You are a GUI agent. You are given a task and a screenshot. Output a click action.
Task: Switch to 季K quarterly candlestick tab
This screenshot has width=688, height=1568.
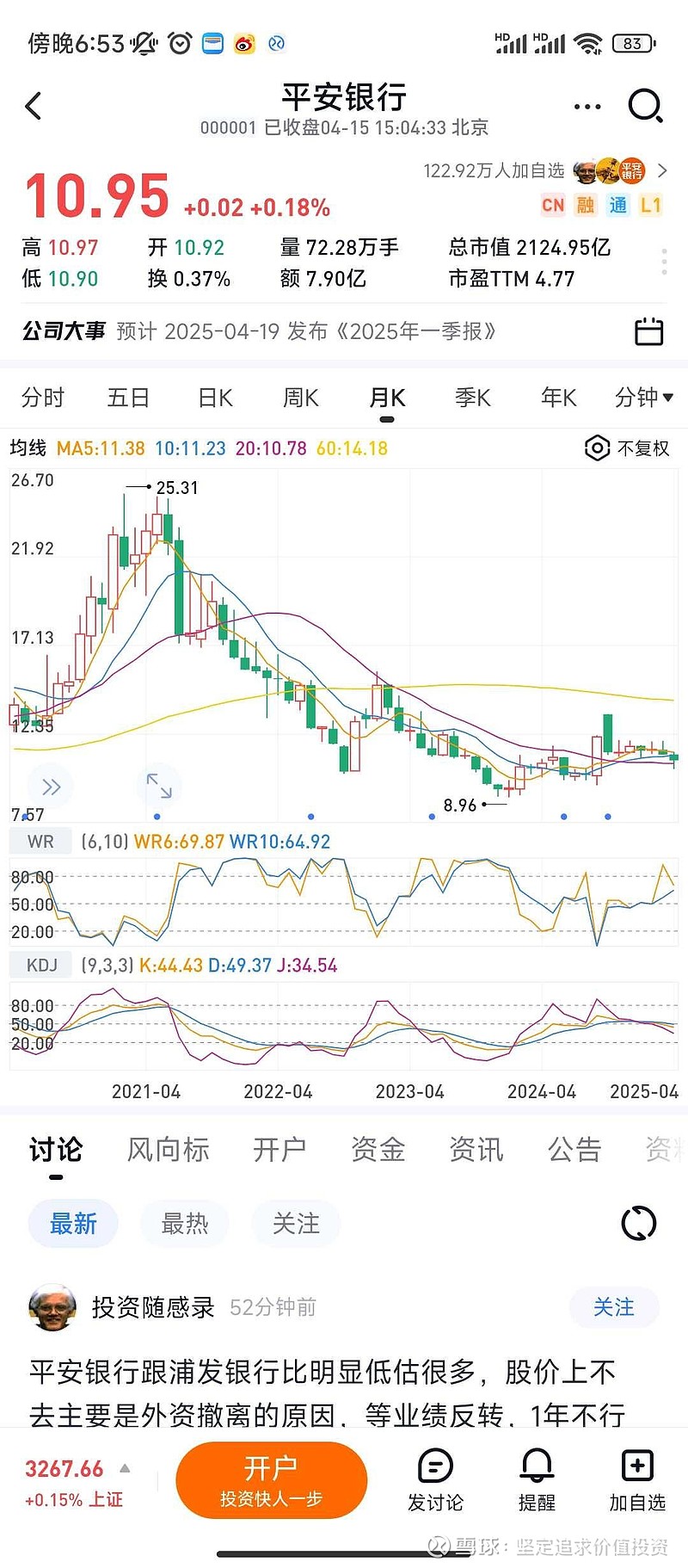pyautogui.click(x=473, y=398)
